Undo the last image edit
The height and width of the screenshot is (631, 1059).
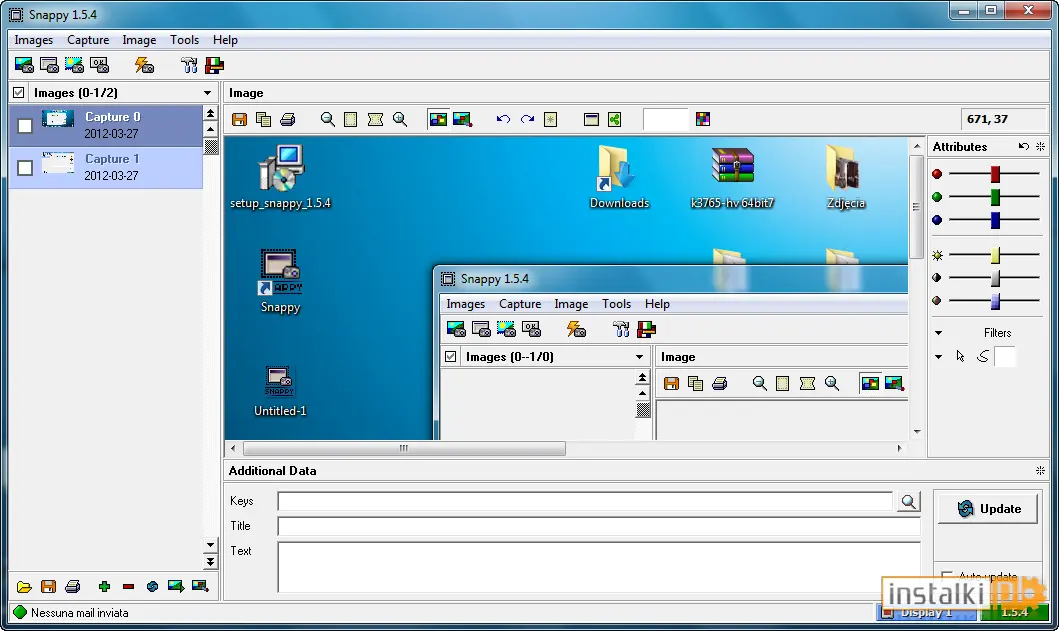point(503,120)
